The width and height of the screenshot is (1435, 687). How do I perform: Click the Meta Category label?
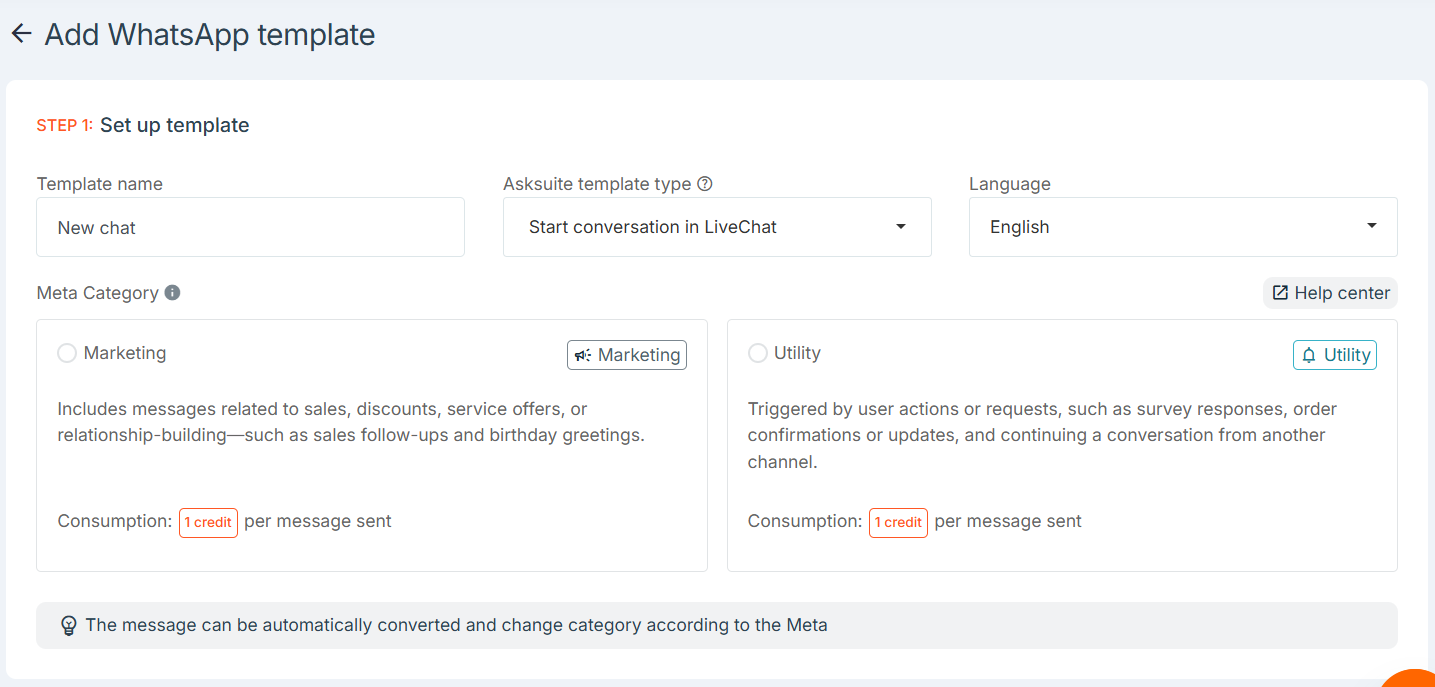(98, 293)
